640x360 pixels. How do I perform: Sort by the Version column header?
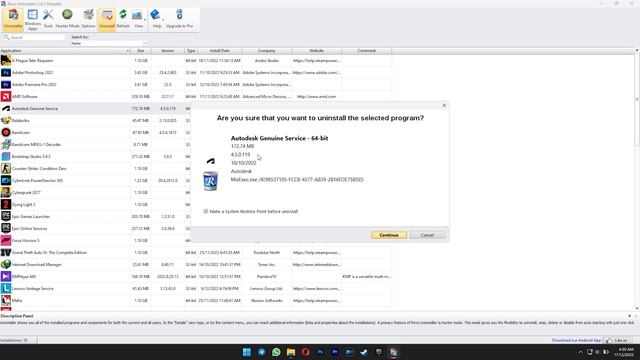point(168,51)
